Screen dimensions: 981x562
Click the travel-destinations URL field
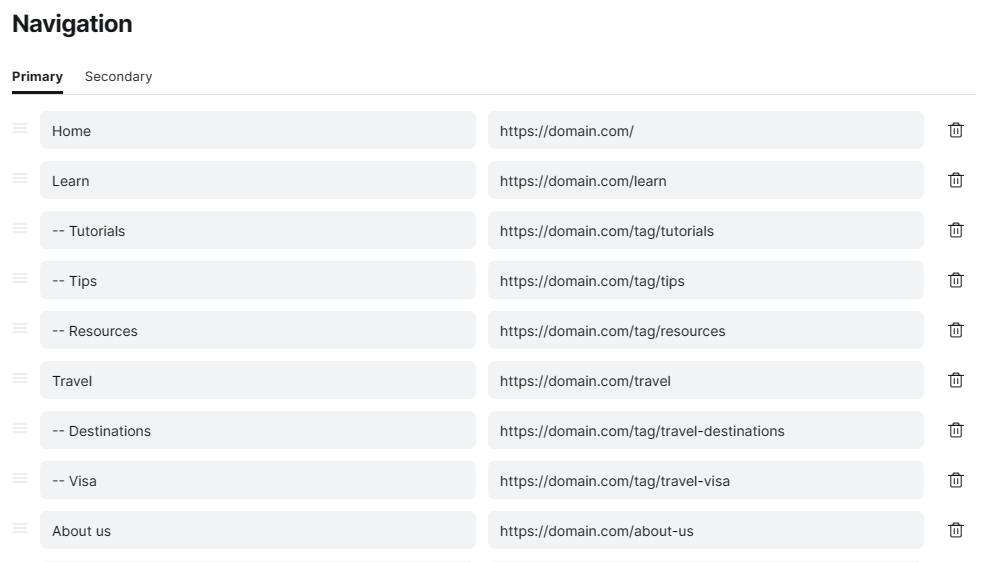[705, 430]
